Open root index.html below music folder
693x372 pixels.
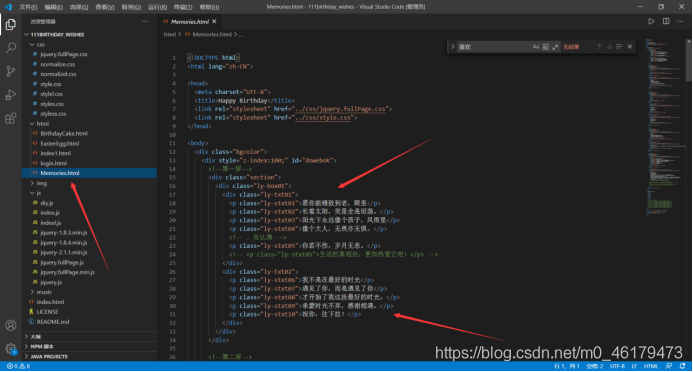click(50, 302)
